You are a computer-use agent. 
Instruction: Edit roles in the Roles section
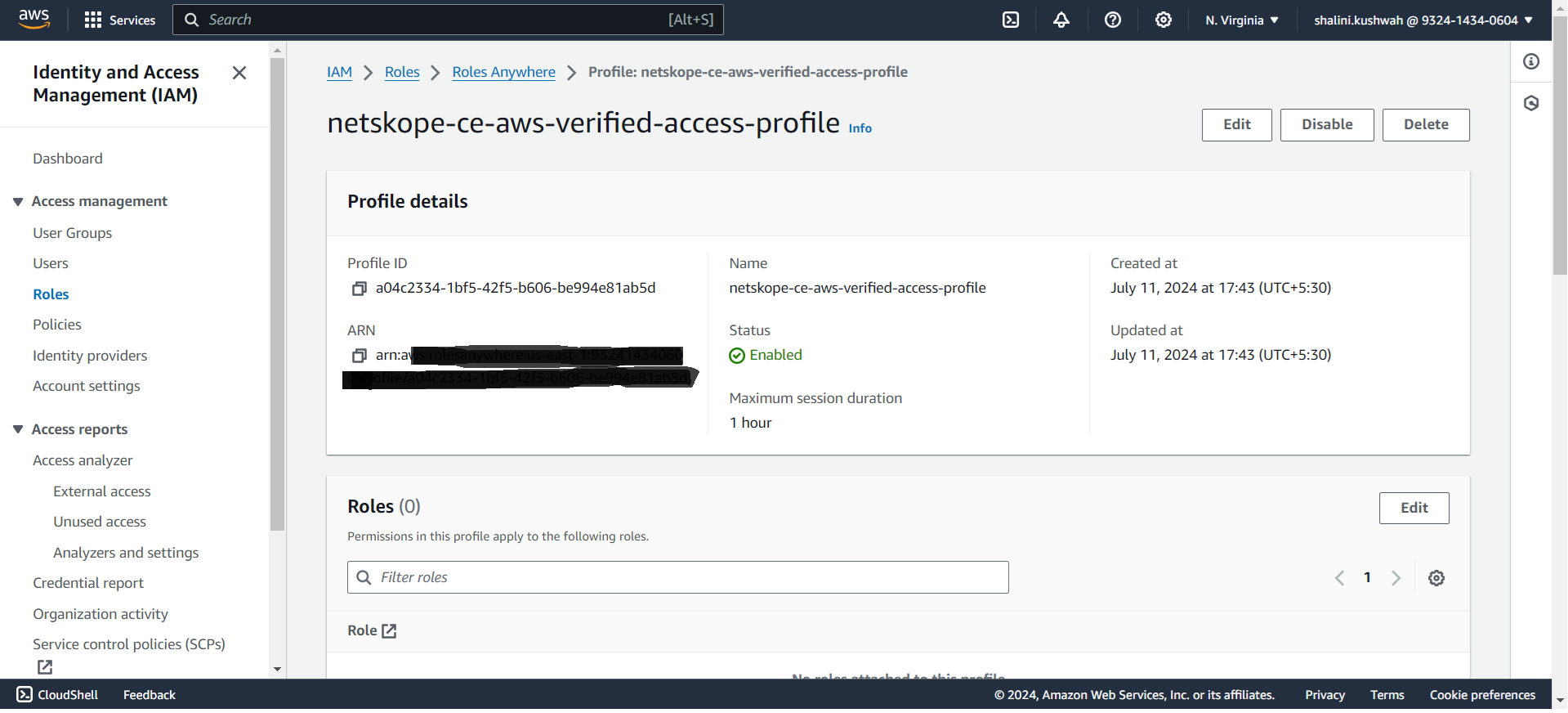(1414, 509)
